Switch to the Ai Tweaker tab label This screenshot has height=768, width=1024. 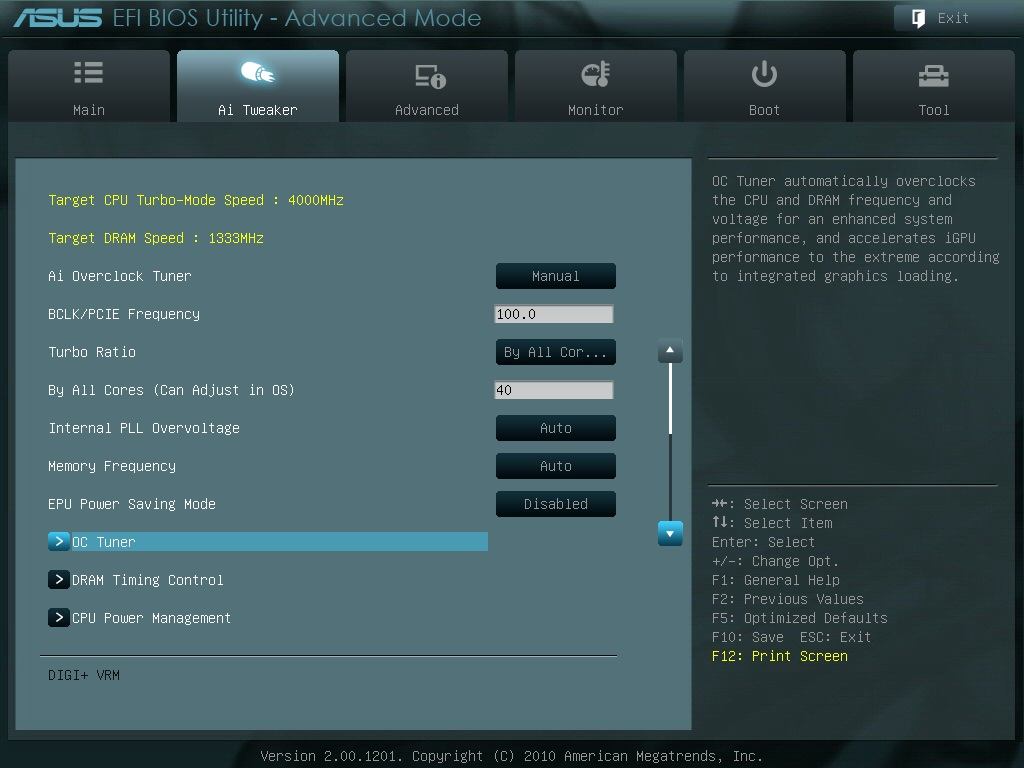click(257, 110)
